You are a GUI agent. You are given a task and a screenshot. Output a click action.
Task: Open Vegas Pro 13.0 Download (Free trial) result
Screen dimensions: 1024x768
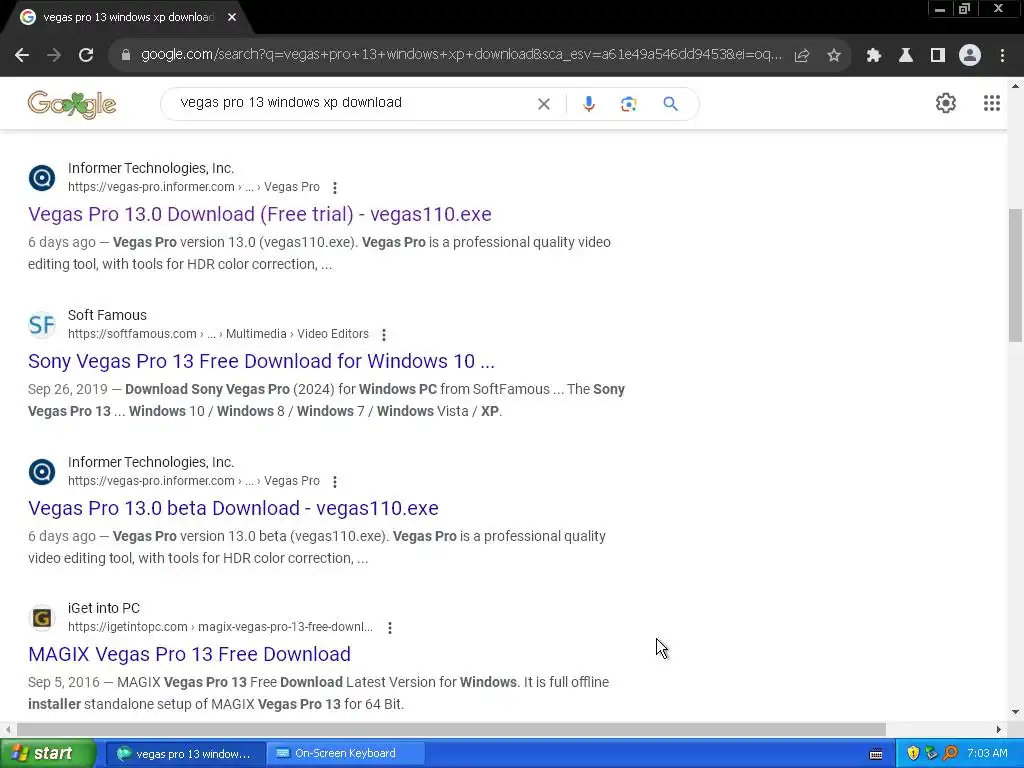(x=259, y=214)
